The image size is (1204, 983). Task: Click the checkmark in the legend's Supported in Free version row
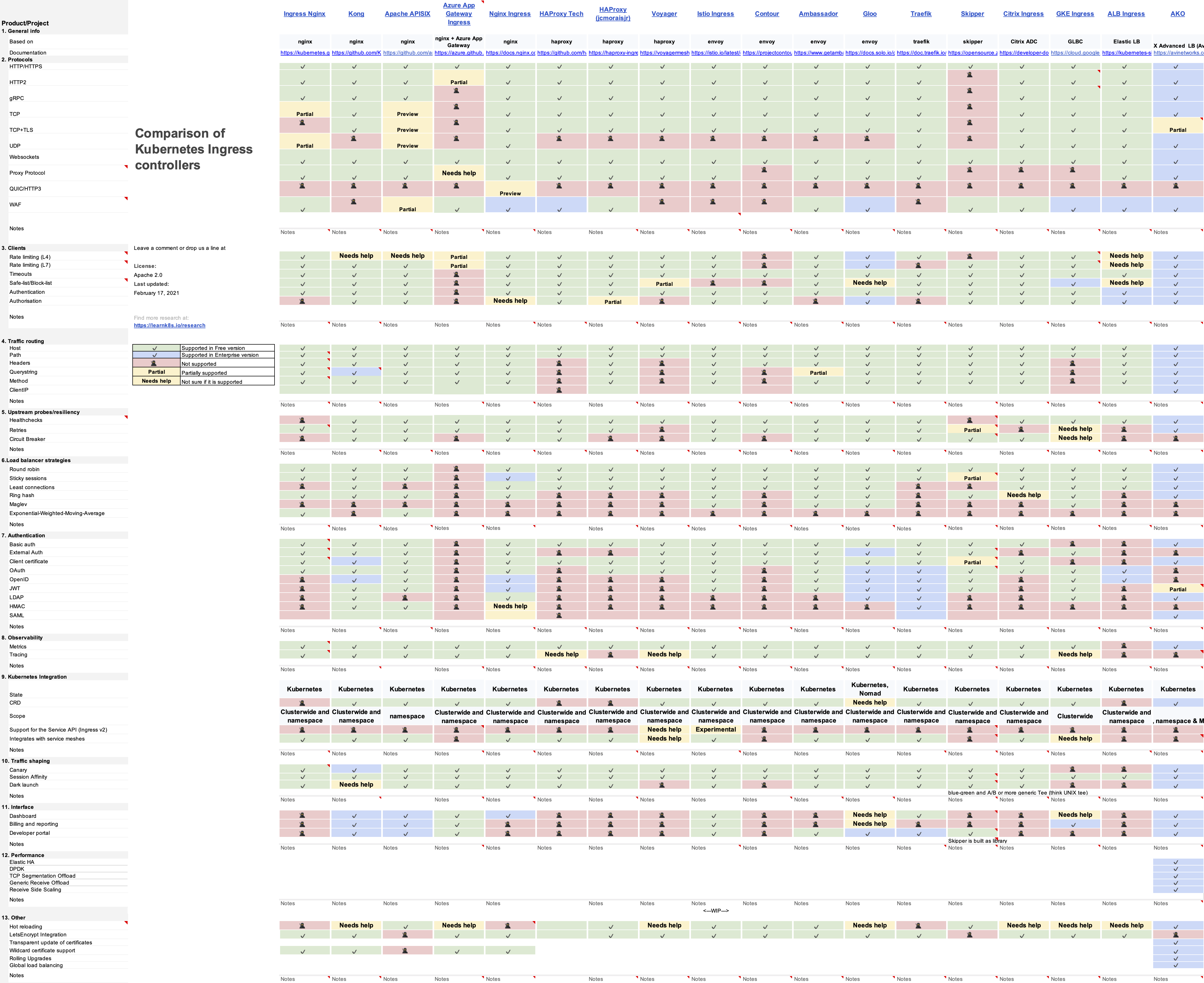click(154, 348)
